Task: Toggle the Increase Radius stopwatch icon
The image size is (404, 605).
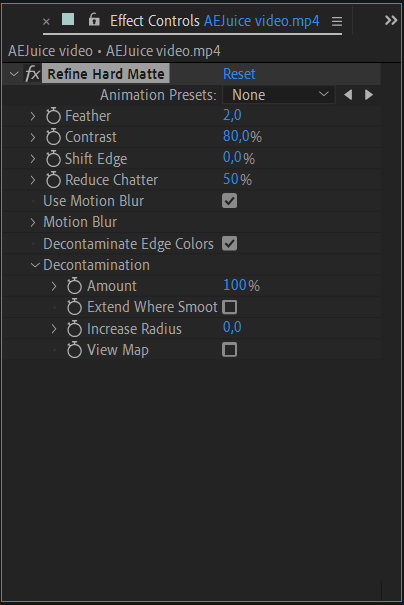Action: [74, 329]
